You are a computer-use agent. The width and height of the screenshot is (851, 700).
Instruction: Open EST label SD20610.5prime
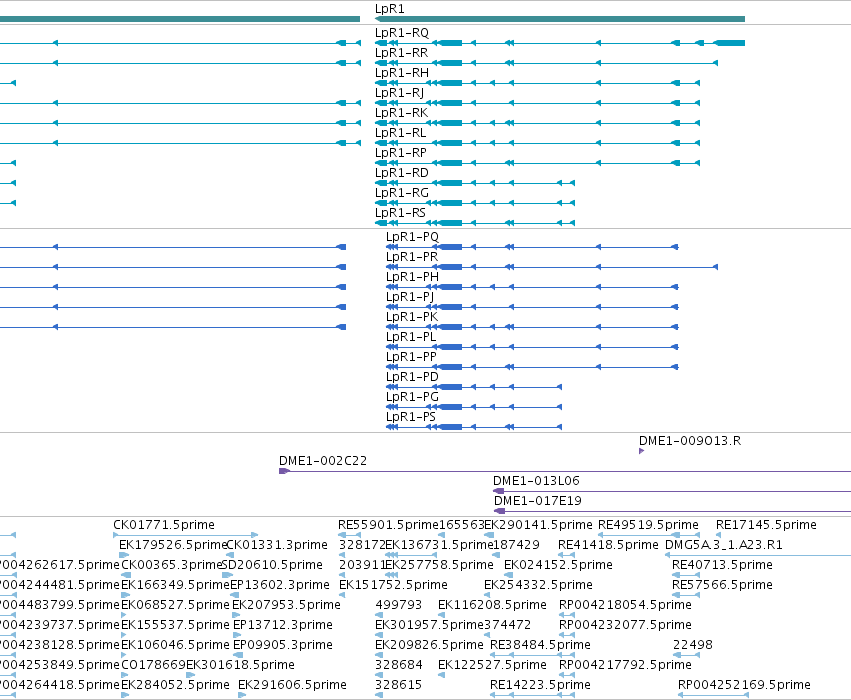(272, 565)
